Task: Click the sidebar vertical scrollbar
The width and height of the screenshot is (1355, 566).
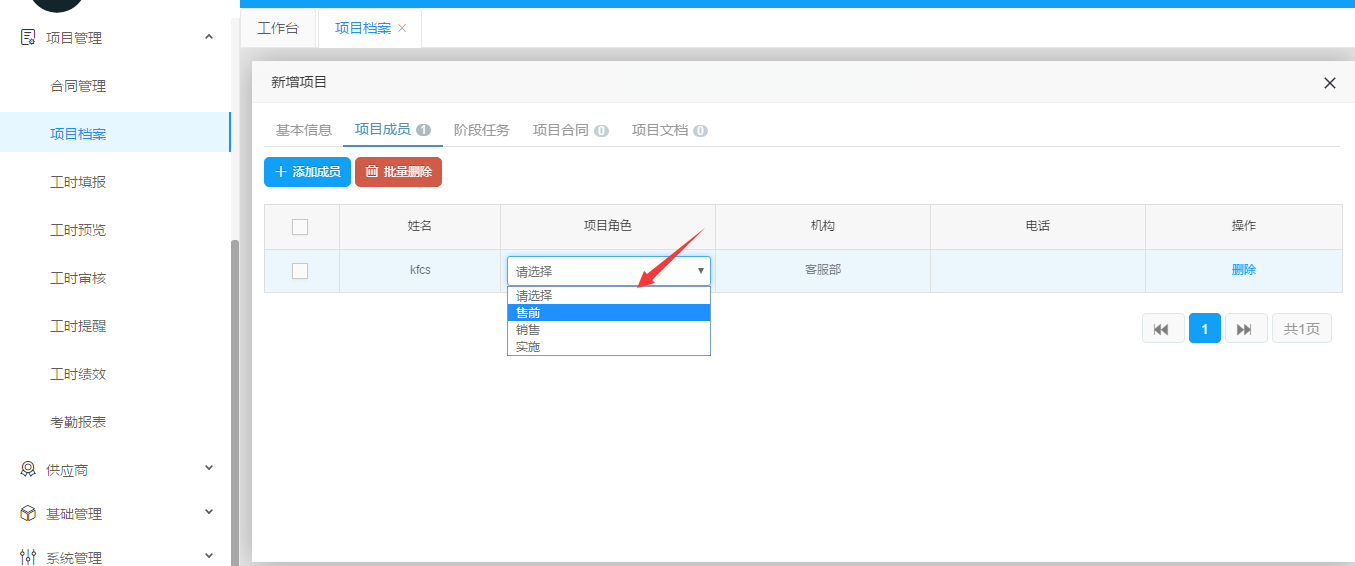Action: (x=235, y=400)
